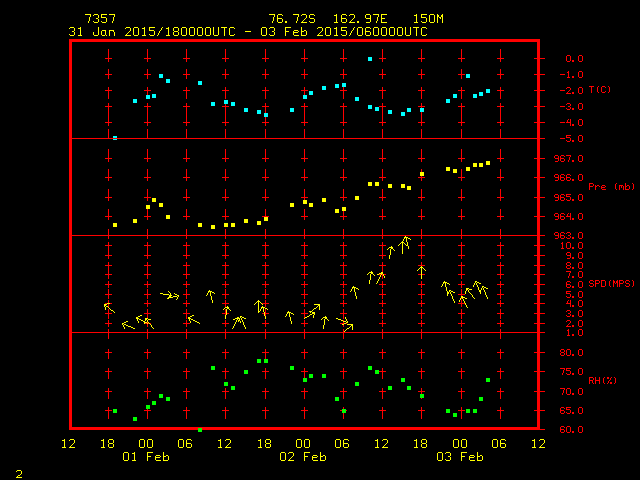Click the "31 Jan 2015/180000UTC" date range text

(x=144, y=32)
